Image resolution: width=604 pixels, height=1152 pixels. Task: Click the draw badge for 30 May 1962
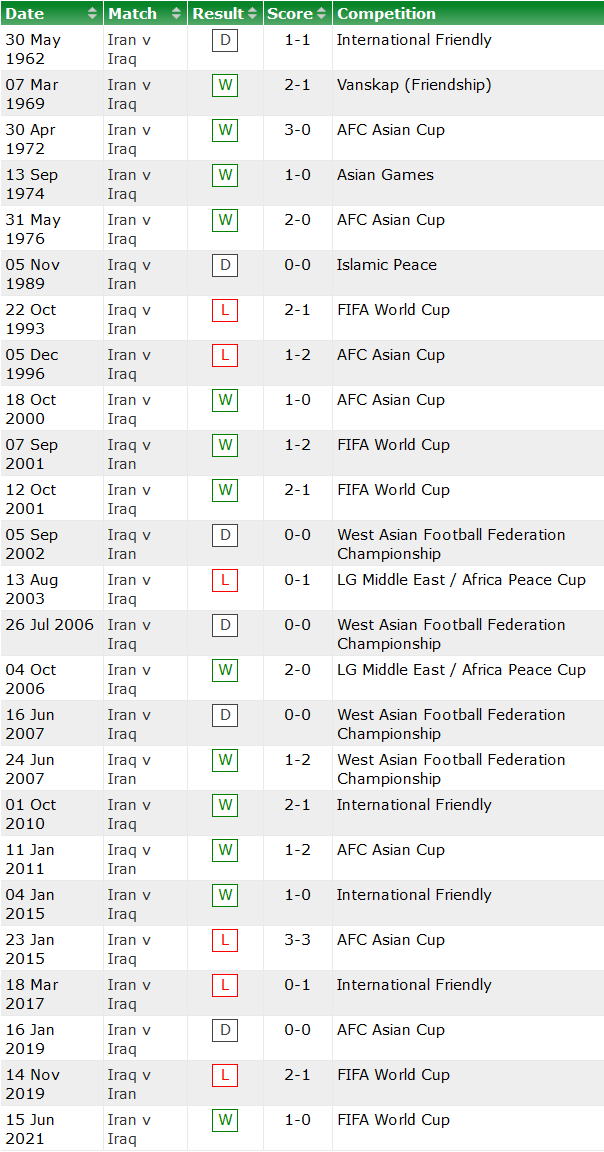click(225, 41)
